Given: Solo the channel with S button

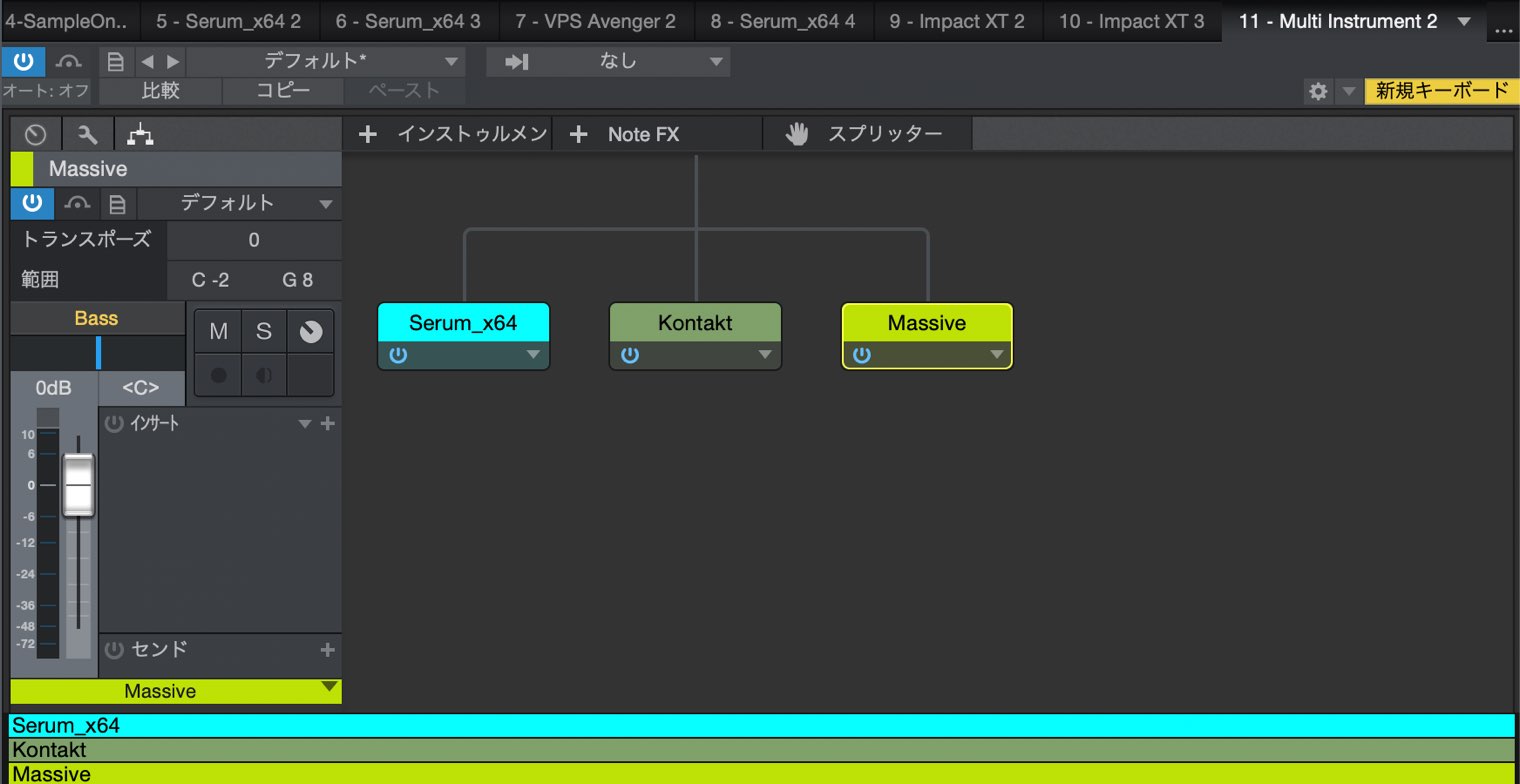Looking at the screenshot, I should click(x=264, y=332).
